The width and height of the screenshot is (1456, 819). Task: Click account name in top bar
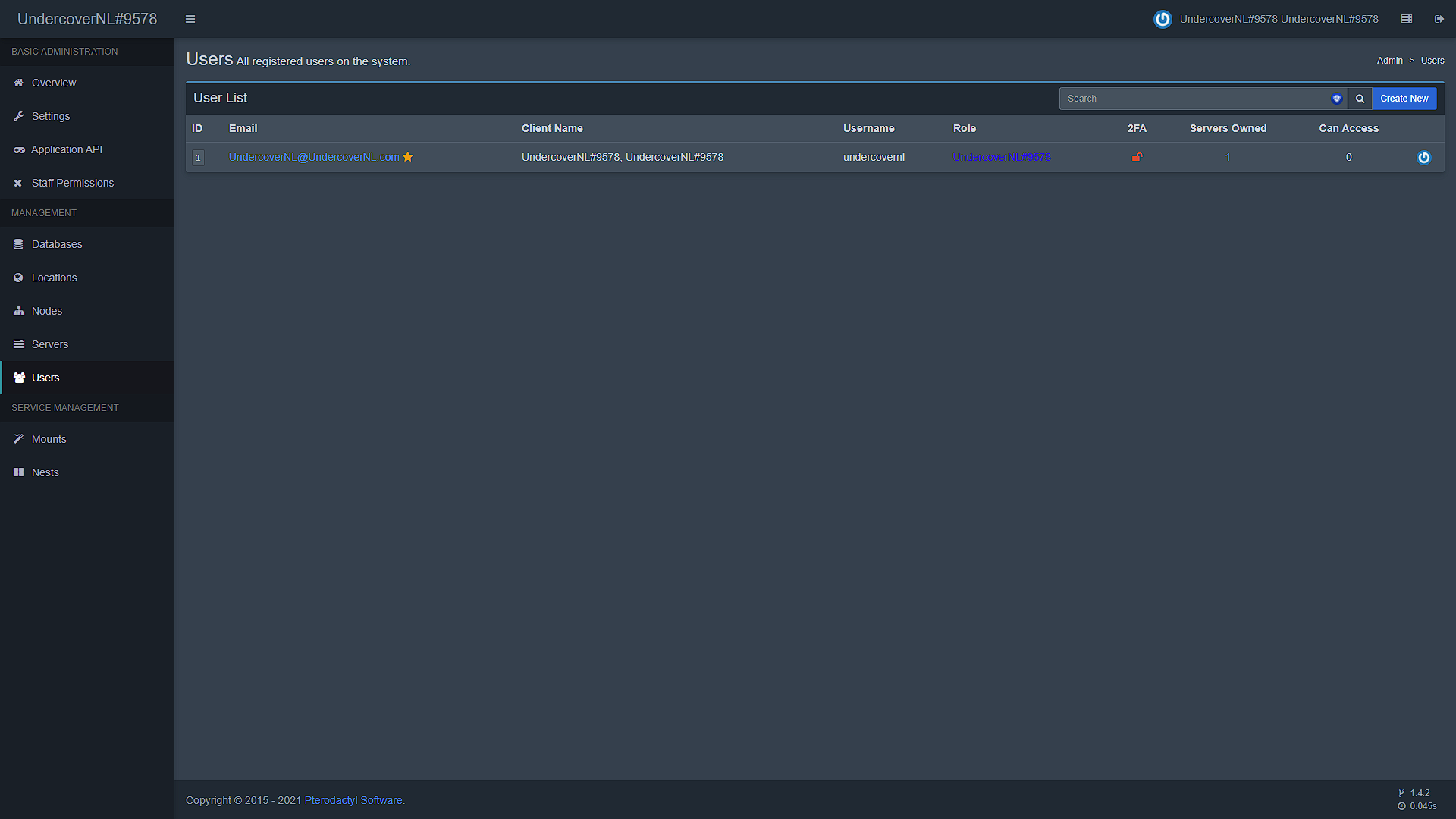point(1279,19)
